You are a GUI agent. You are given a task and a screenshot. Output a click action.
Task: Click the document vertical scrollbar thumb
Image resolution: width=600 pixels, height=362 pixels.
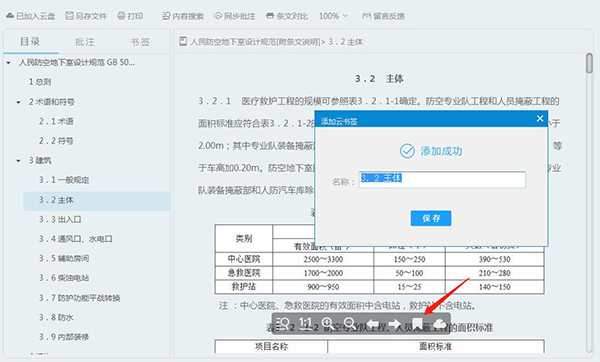pos(589,63)
